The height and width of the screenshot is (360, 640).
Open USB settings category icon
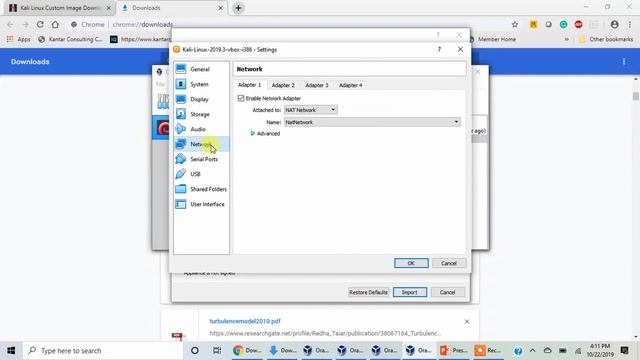pos(181,174)
